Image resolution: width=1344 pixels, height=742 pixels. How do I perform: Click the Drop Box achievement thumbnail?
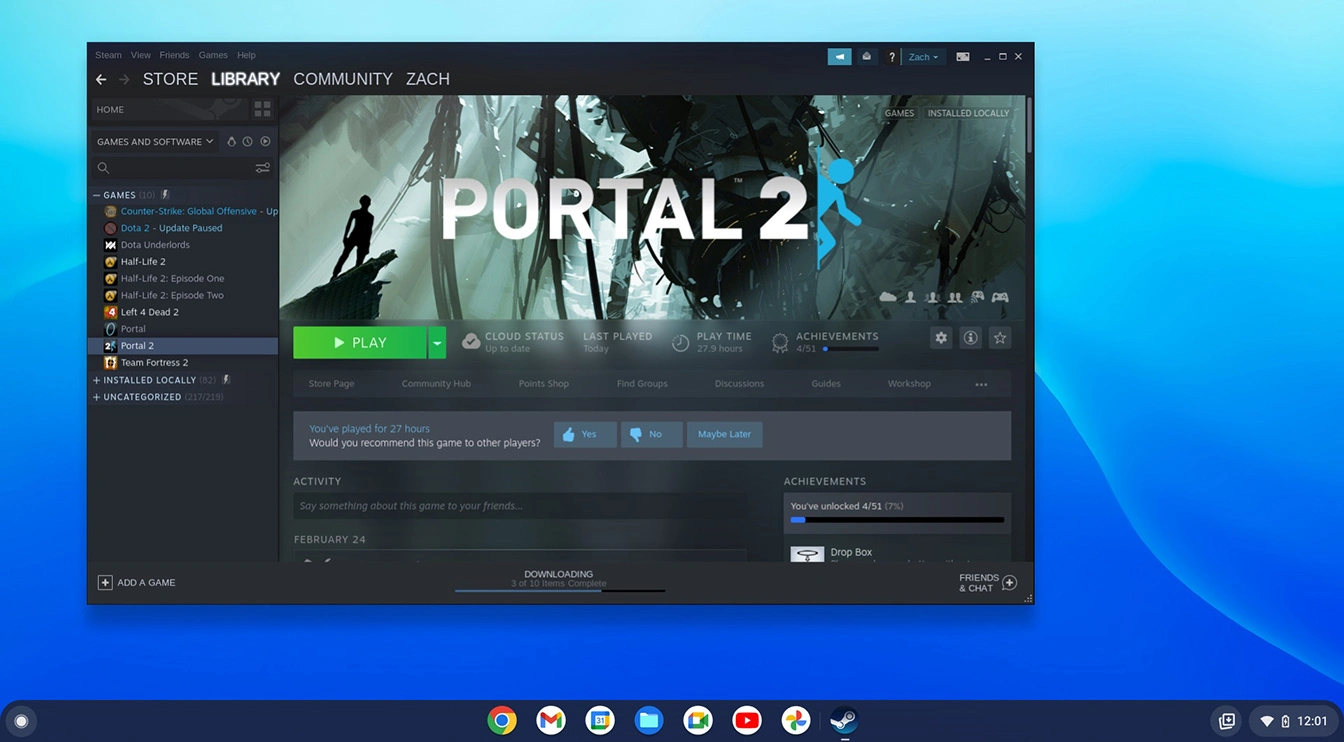[x=807, y=553]
